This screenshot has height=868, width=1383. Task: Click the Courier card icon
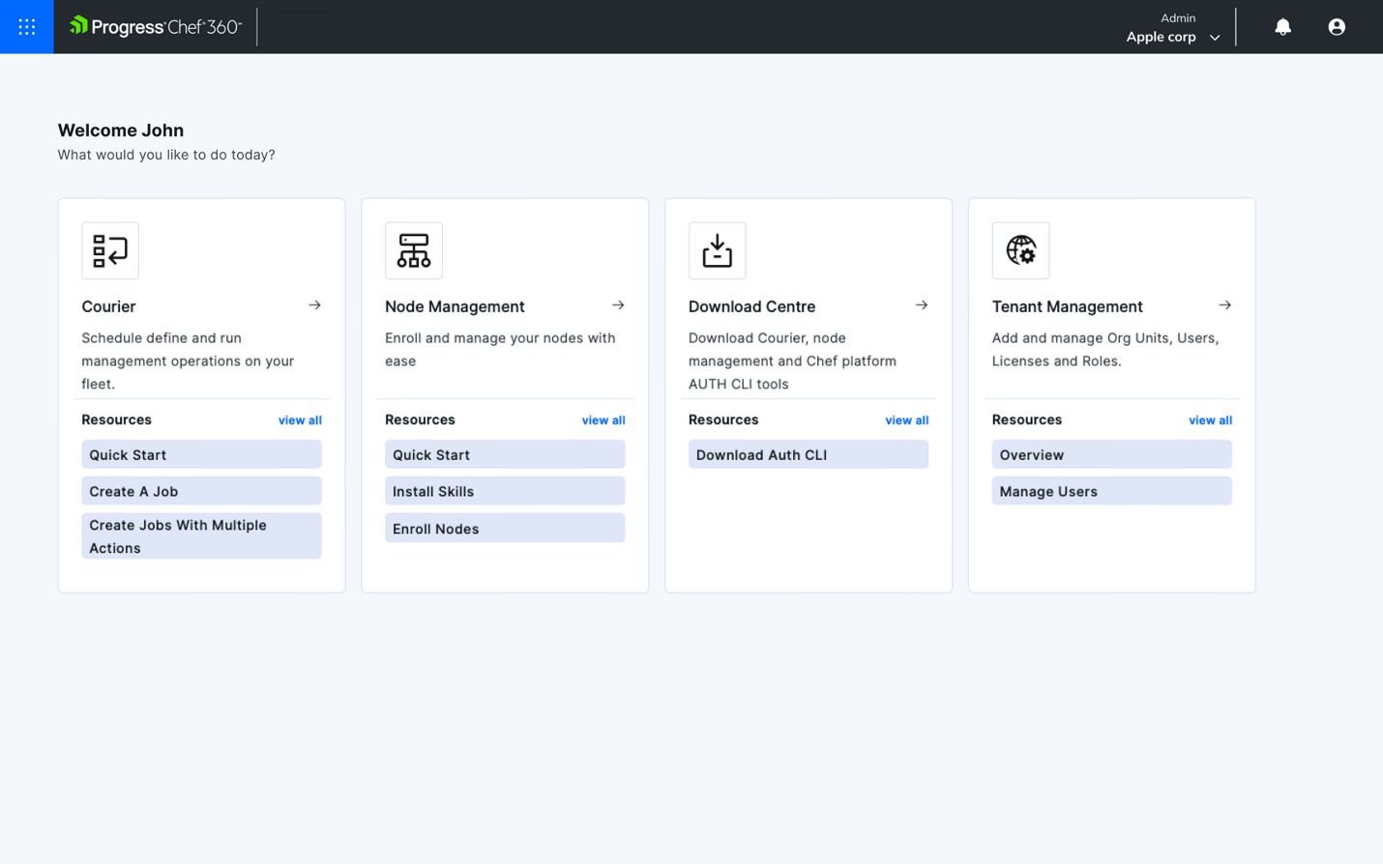(x=110, y=250)
